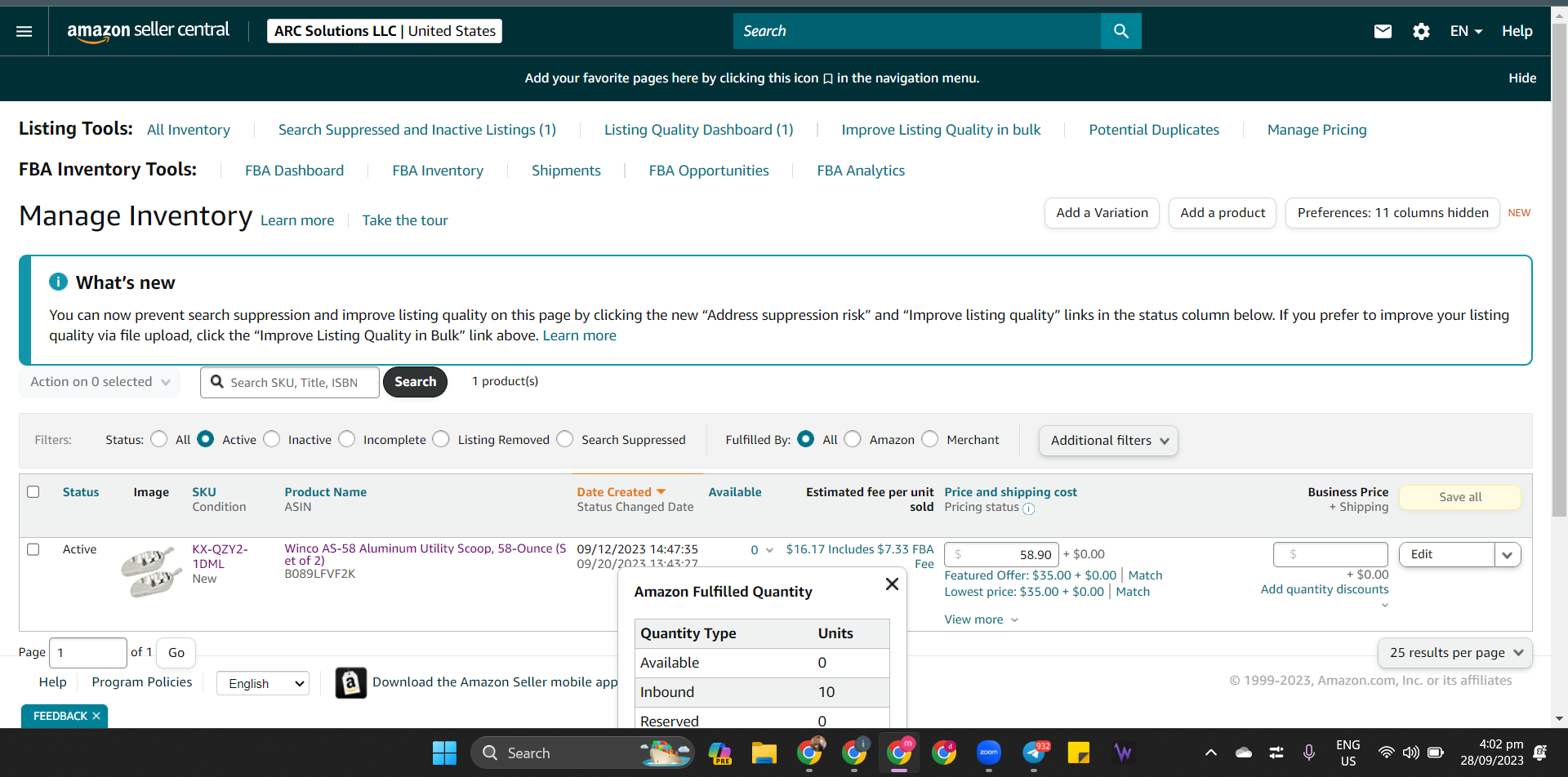
Task: Expand the Additional filters dropdown
Action: click(x=1108, y=441)
